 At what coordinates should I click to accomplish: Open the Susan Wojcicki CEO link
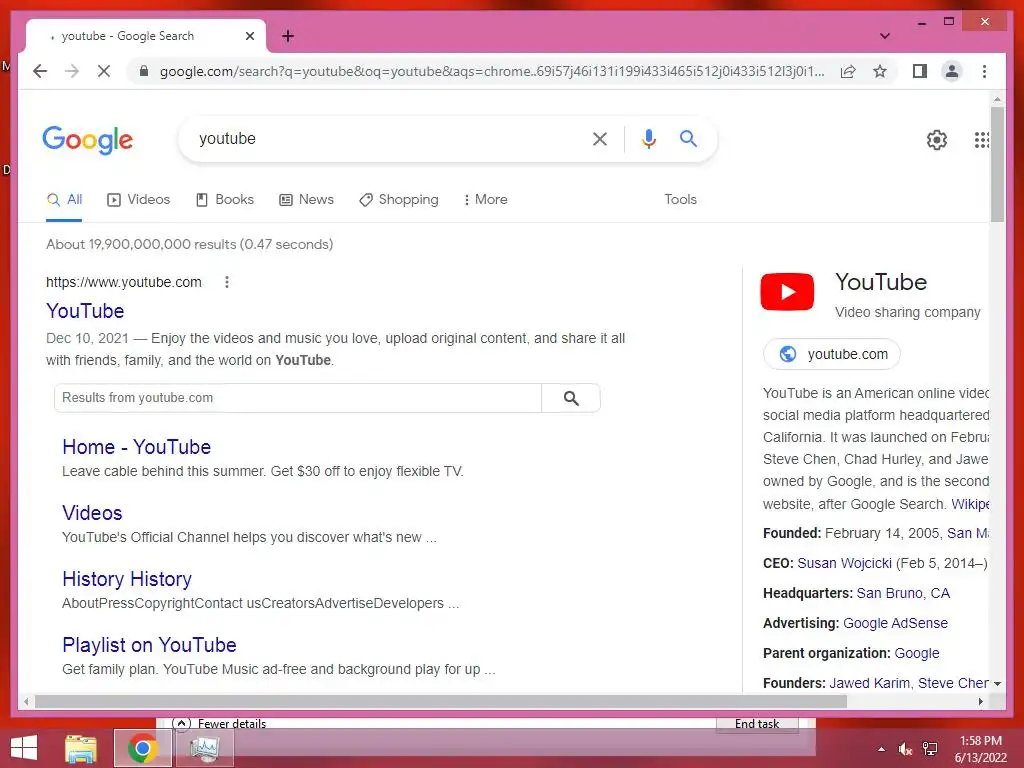[844, 563]
